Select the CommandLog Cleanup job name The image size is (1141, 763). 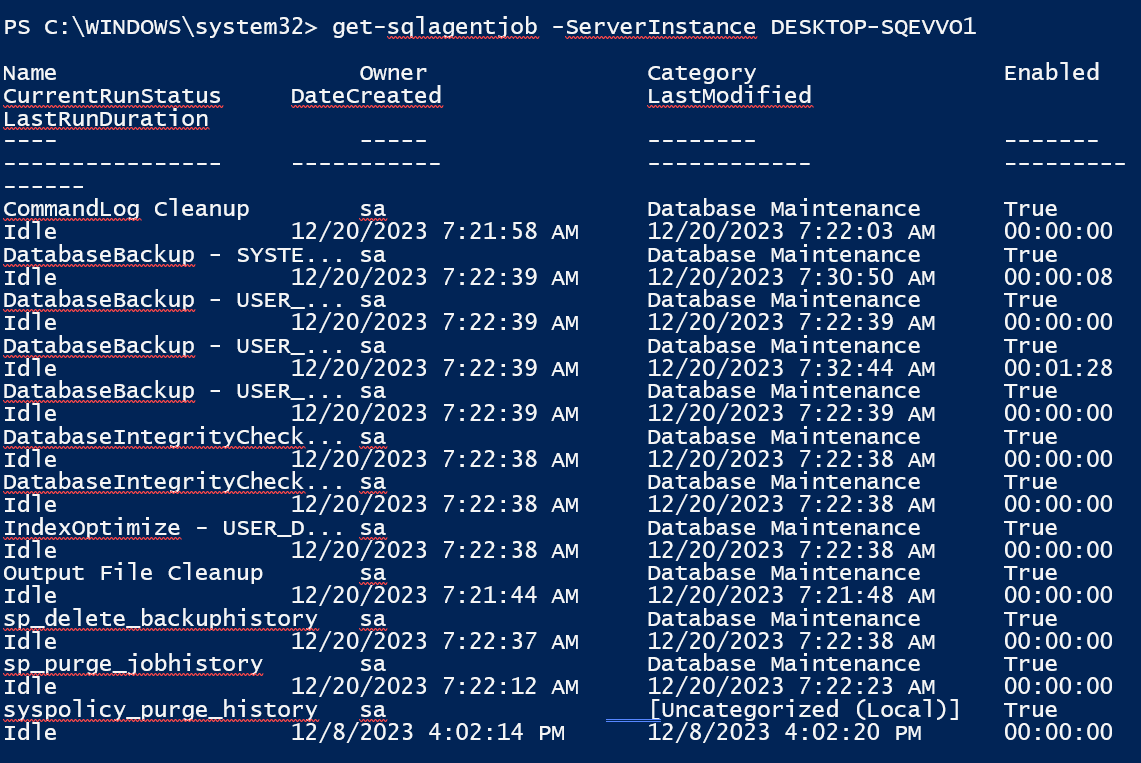coord(126,209)
